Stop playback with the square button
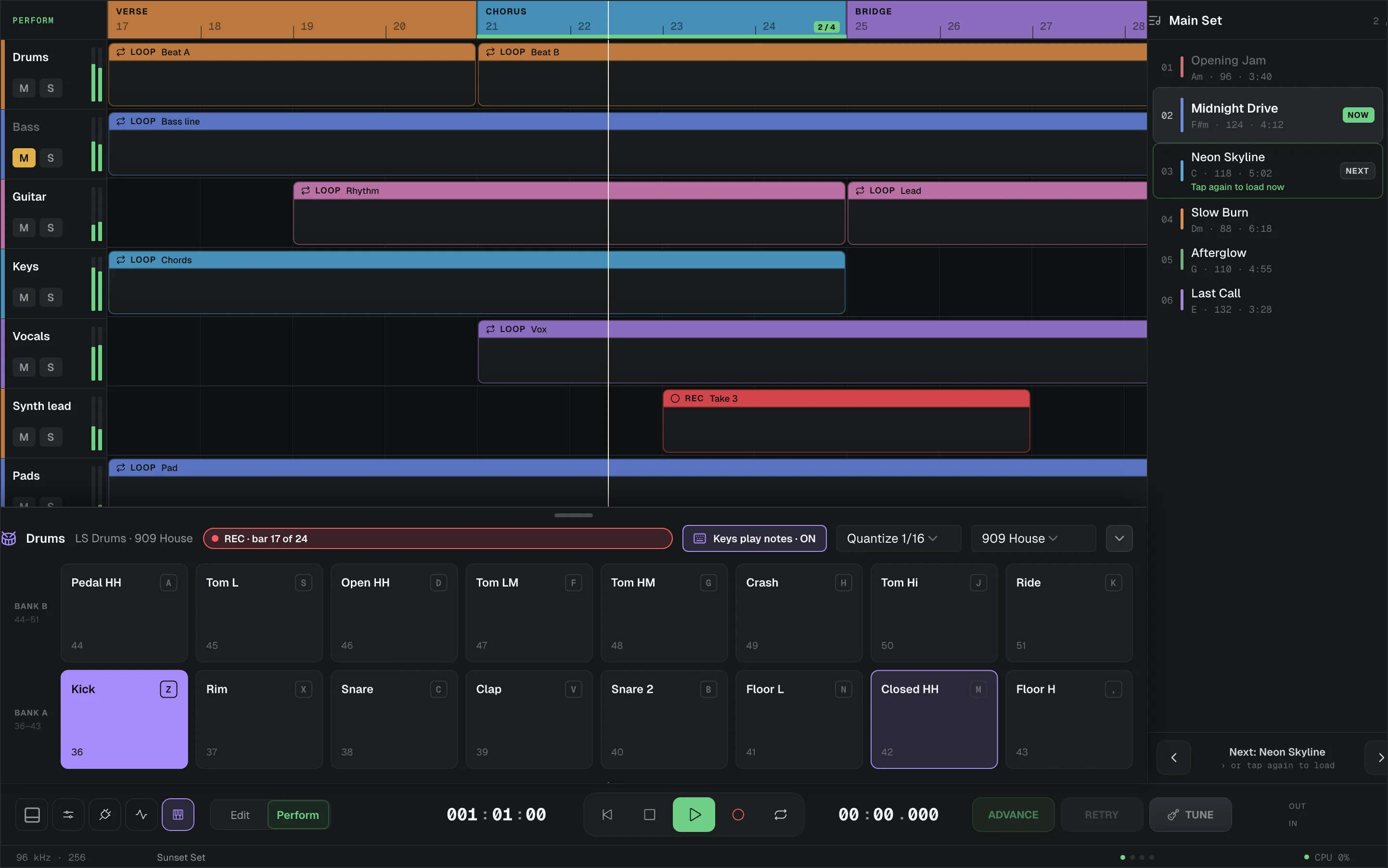This screenshot has width=1388, height=868. pyautogui.click(x=650, y=815)
